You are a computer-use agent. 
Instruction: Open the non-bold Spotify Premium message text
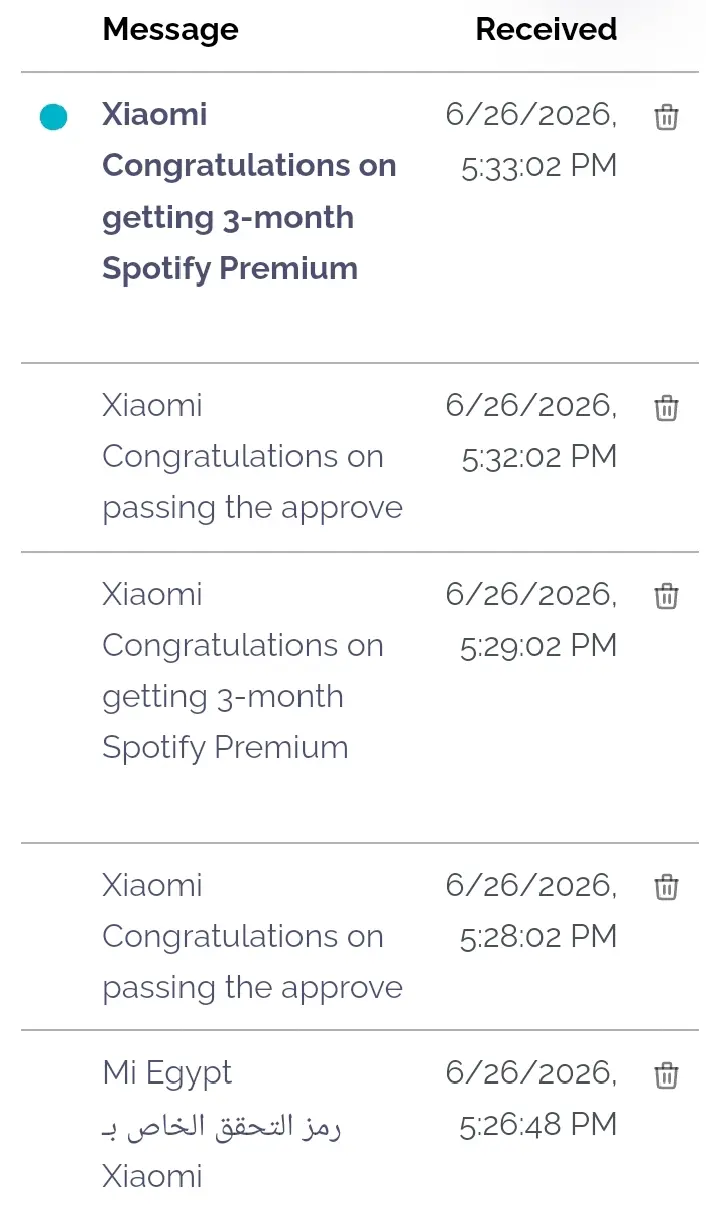[243, 696]
